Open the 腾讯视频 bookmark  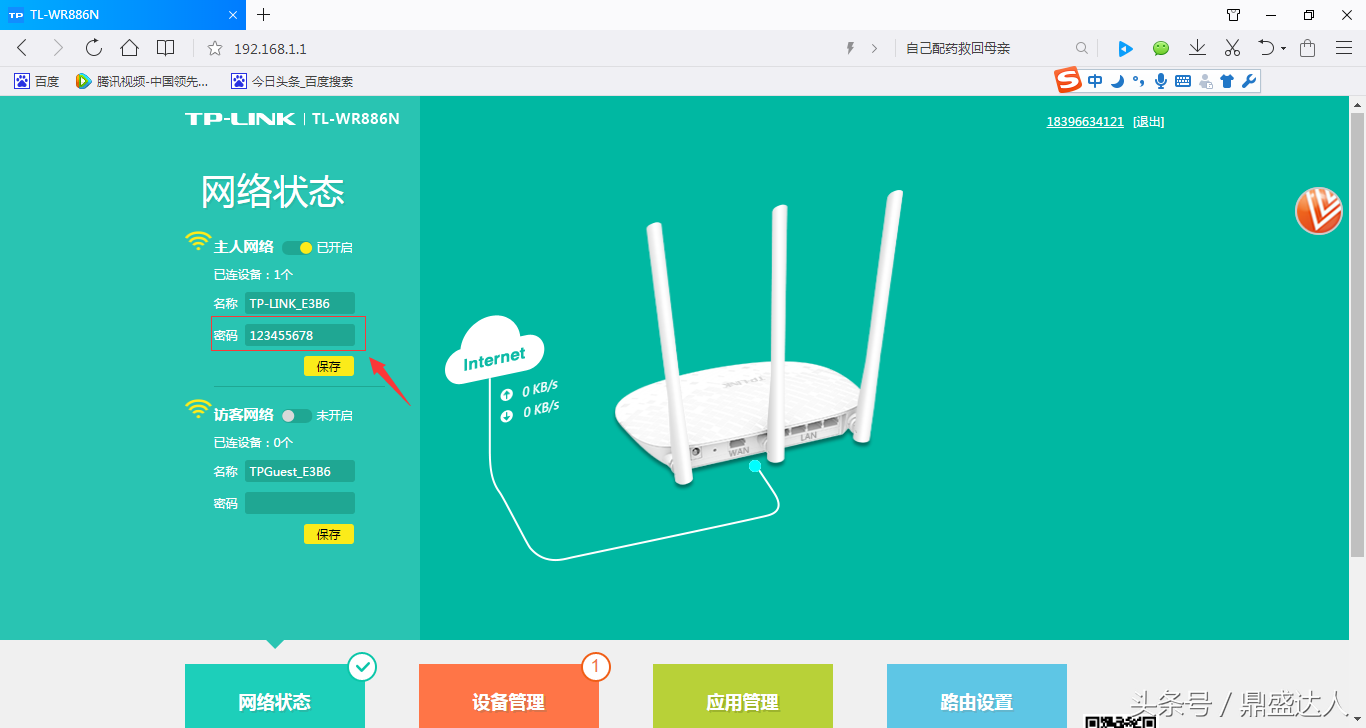click(x=143, y=81)
